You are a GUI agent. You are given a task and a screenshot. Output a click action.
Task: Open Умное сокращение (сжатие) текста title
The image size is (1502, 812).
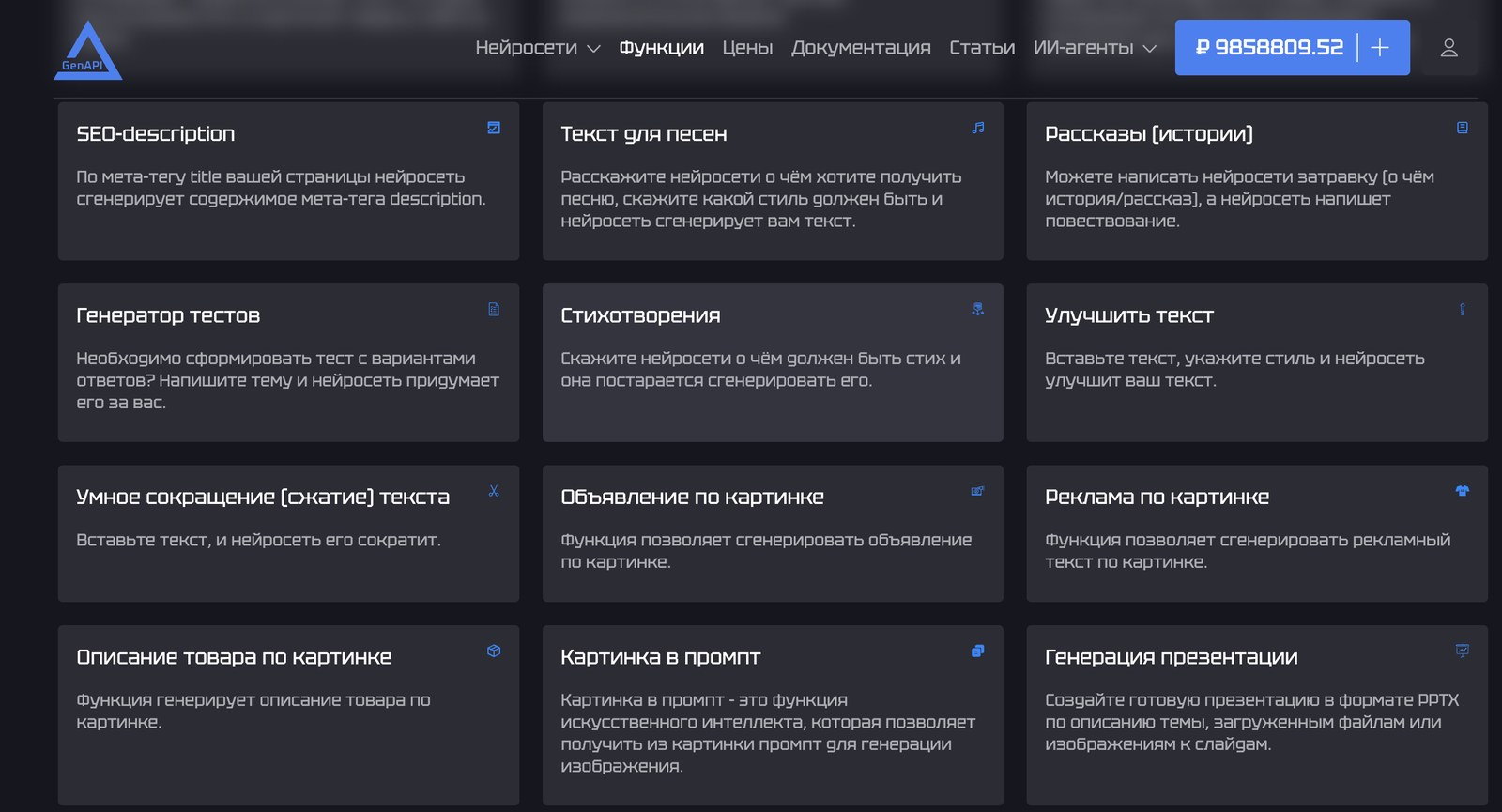[x=263, y=498]
